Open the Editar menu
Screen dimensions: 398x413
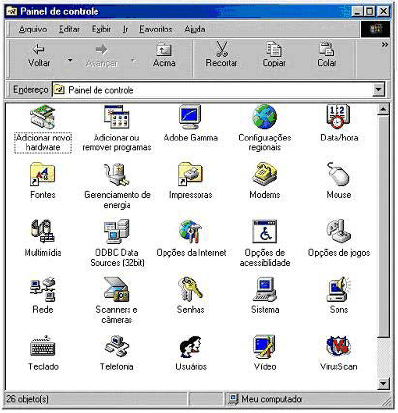click(x=69, y=29)
